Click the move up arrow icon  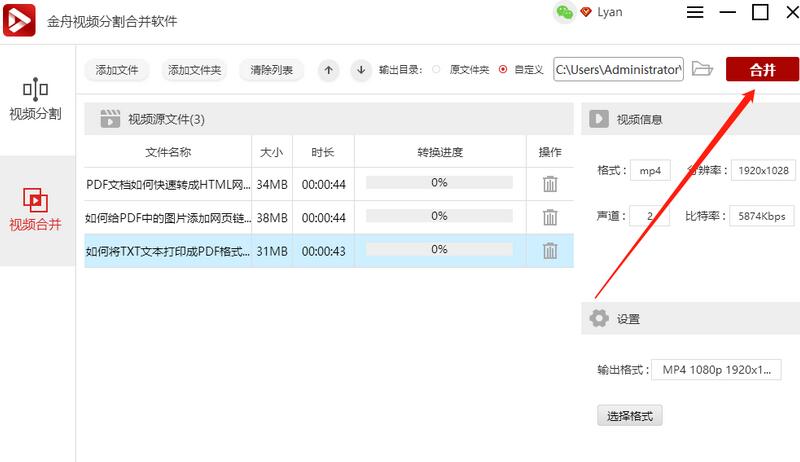pyautogui.click(x=328, y=70)
